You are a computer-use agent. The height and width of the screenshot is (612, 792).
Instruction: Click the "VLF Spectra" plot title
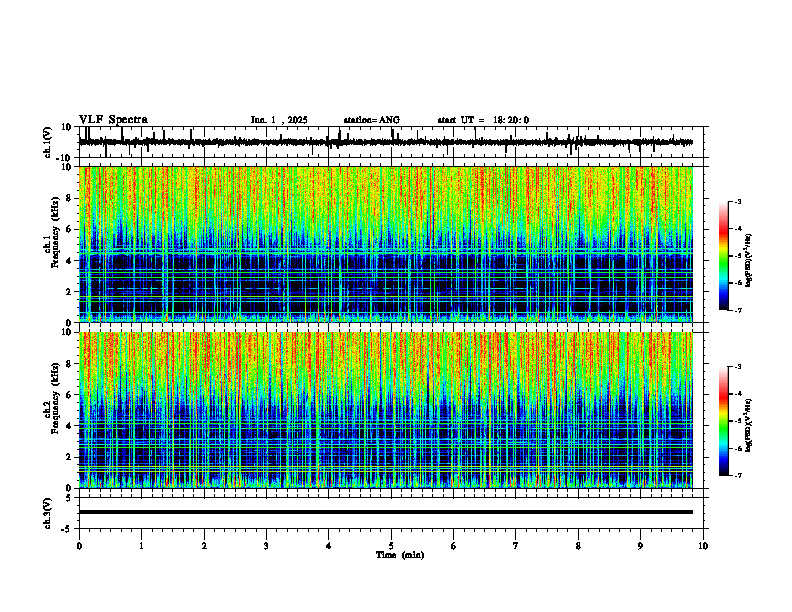[x=113, y=120]
